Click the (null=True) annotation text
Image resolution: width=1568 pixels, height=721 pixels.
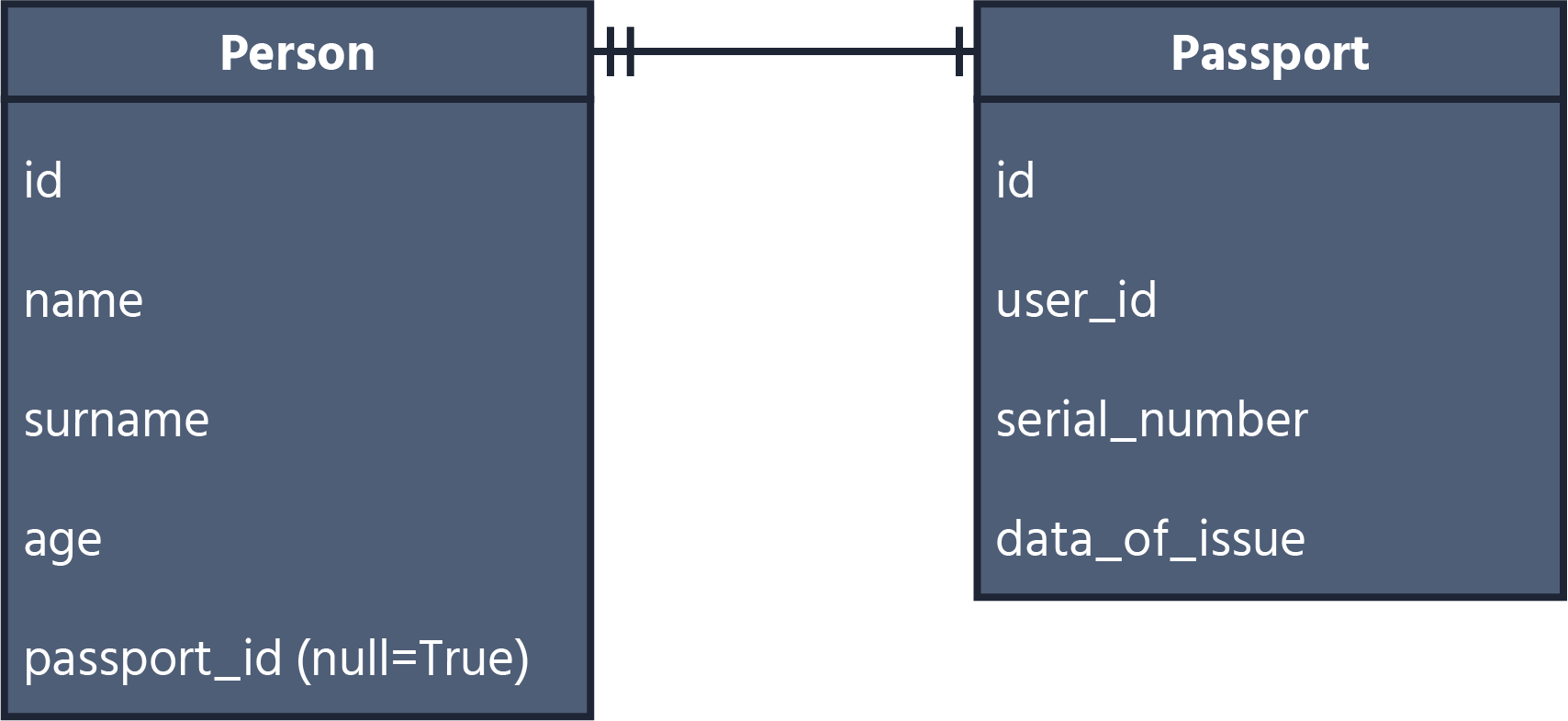click(x=413, y=659)
